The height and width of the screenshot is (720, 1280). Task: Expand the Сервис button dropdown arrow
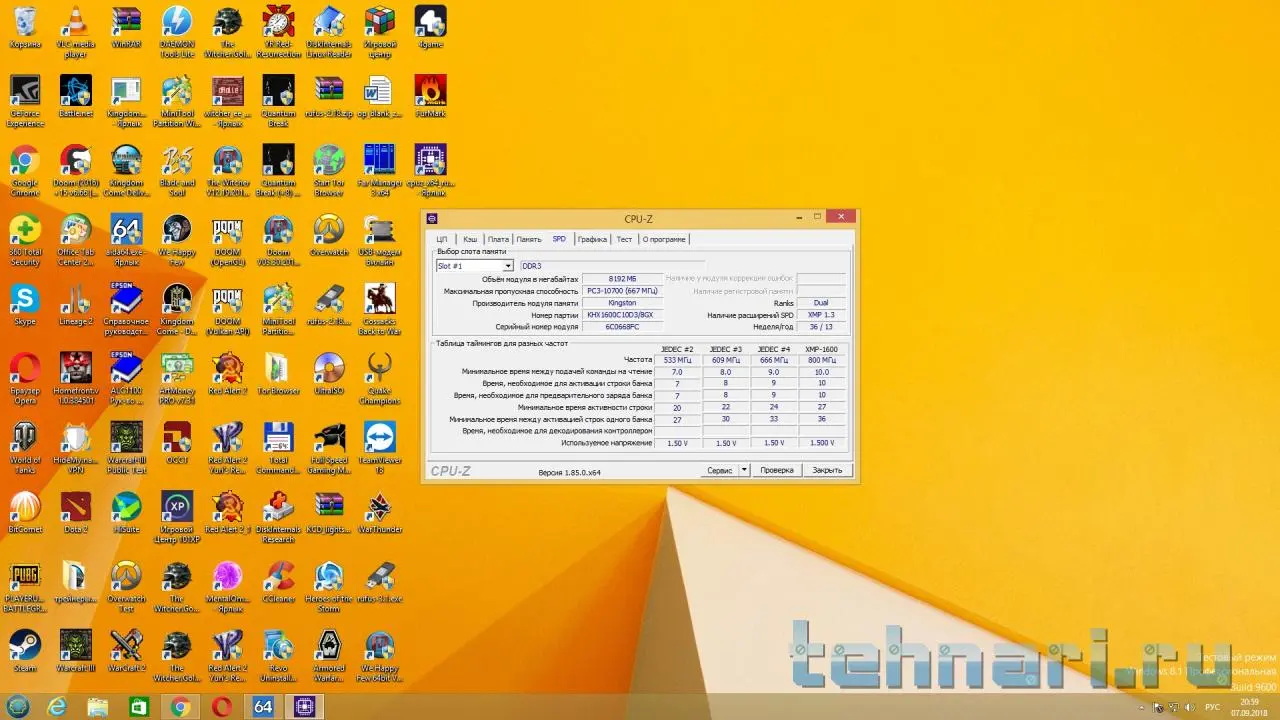coord(743,470)
